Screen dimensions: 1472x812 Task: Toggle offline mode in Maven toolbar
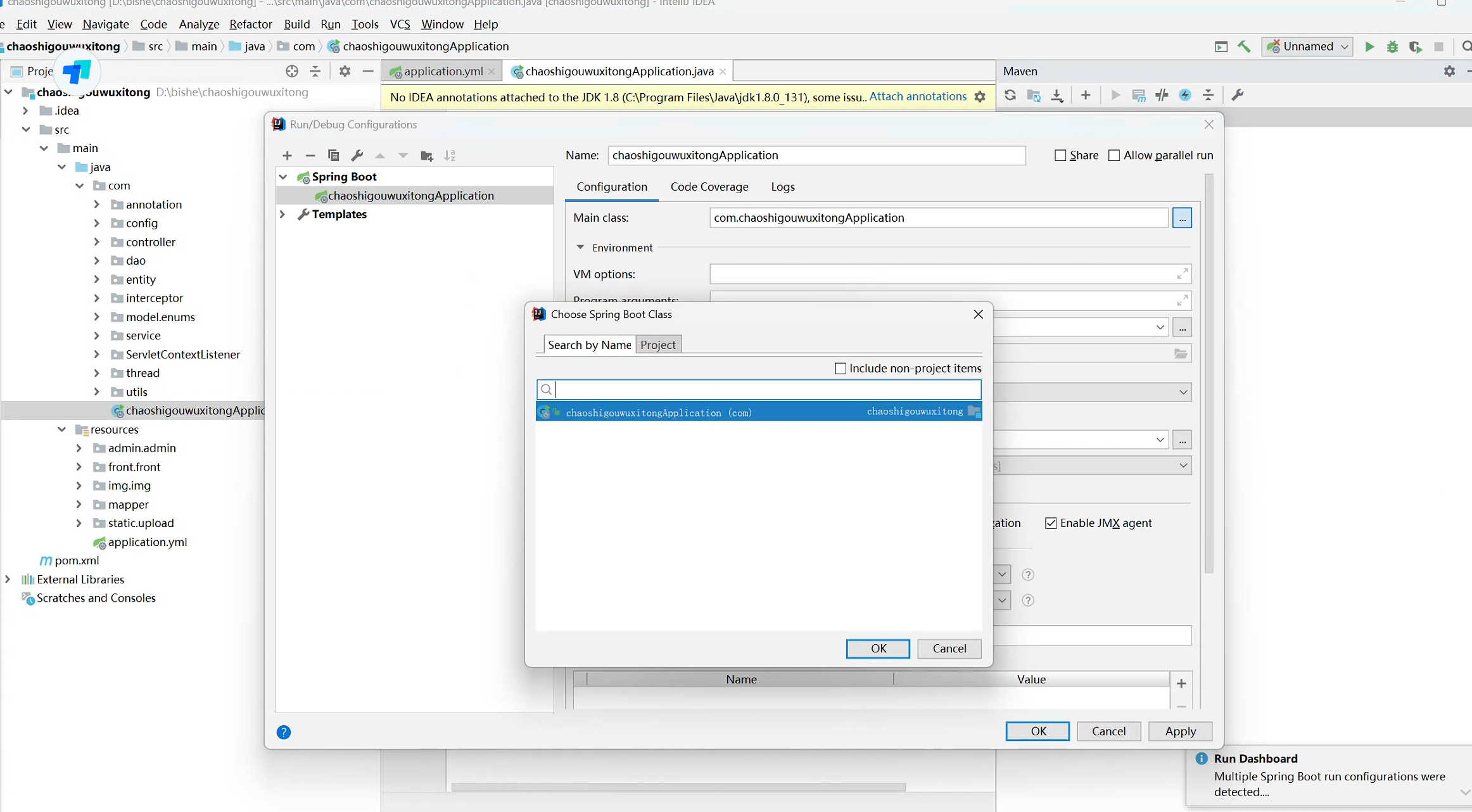(1162, 95)
